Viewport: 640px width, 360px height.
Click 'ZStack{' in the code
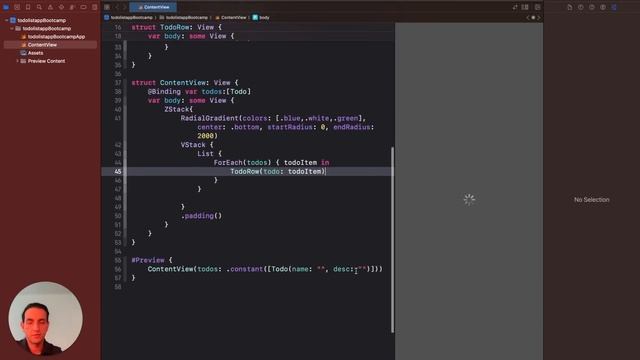pos(178,109)
